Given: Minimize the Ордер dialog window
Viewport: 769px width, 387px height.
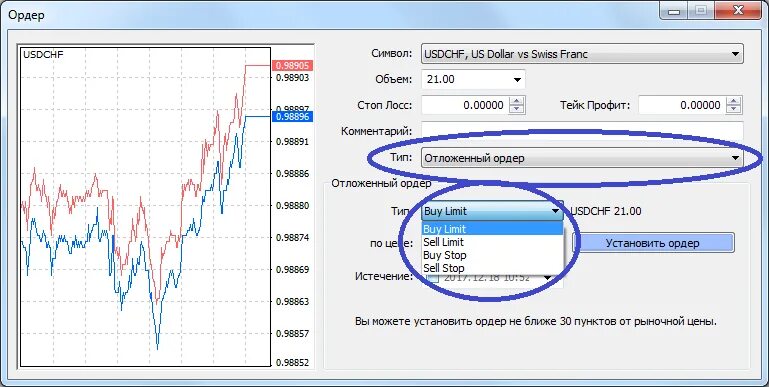Looking at the screenshot, I should [x=675, y=11].
